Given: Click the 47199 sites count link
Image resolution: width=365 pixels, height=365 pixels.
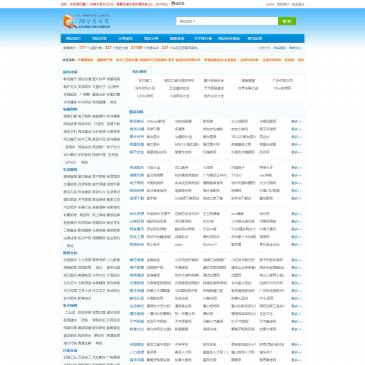Looking at the screenshot, I should (x=137, y=48).
